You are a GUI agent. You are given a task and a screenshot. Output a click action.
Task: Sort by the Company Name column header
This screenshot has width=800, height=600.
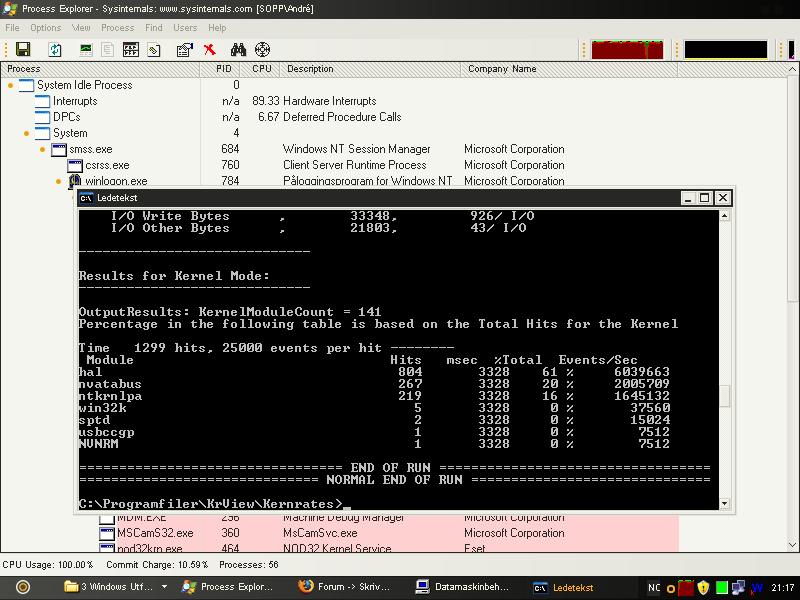[x=569, y=69]
